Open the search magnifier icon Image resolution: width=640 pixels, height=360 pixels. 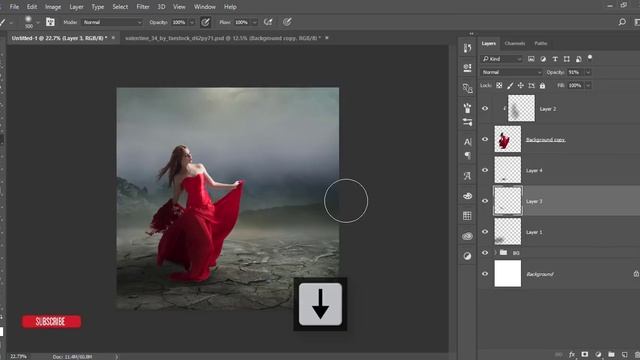[622, 22]
